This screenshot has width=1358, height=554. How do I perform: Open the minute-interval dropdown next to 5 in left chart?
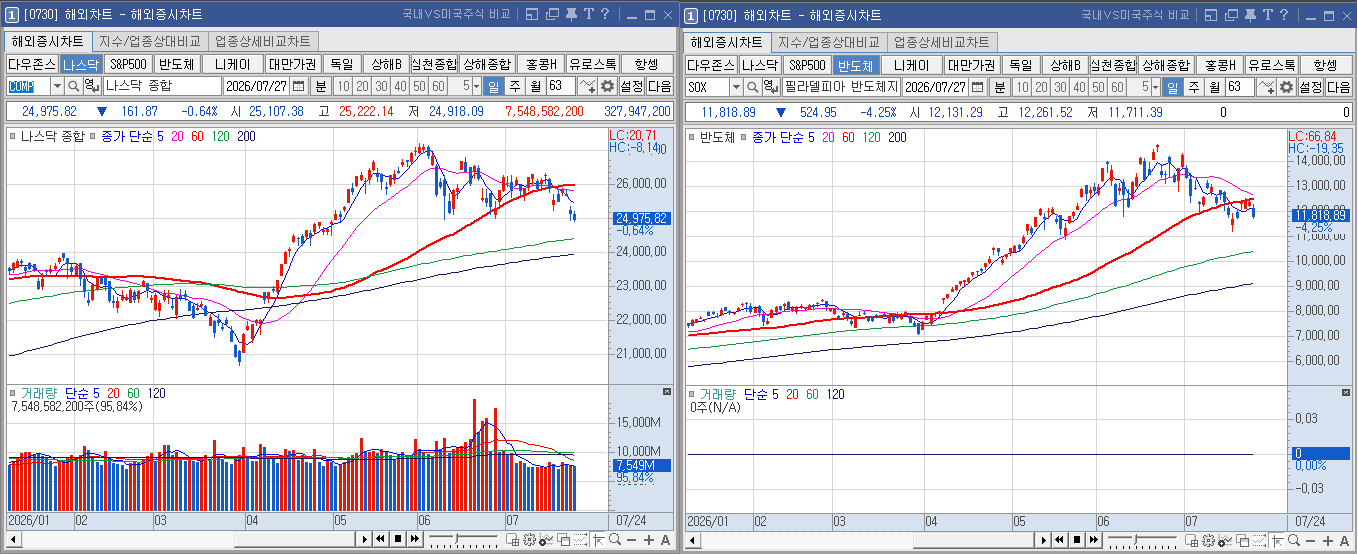pos(476,86)
